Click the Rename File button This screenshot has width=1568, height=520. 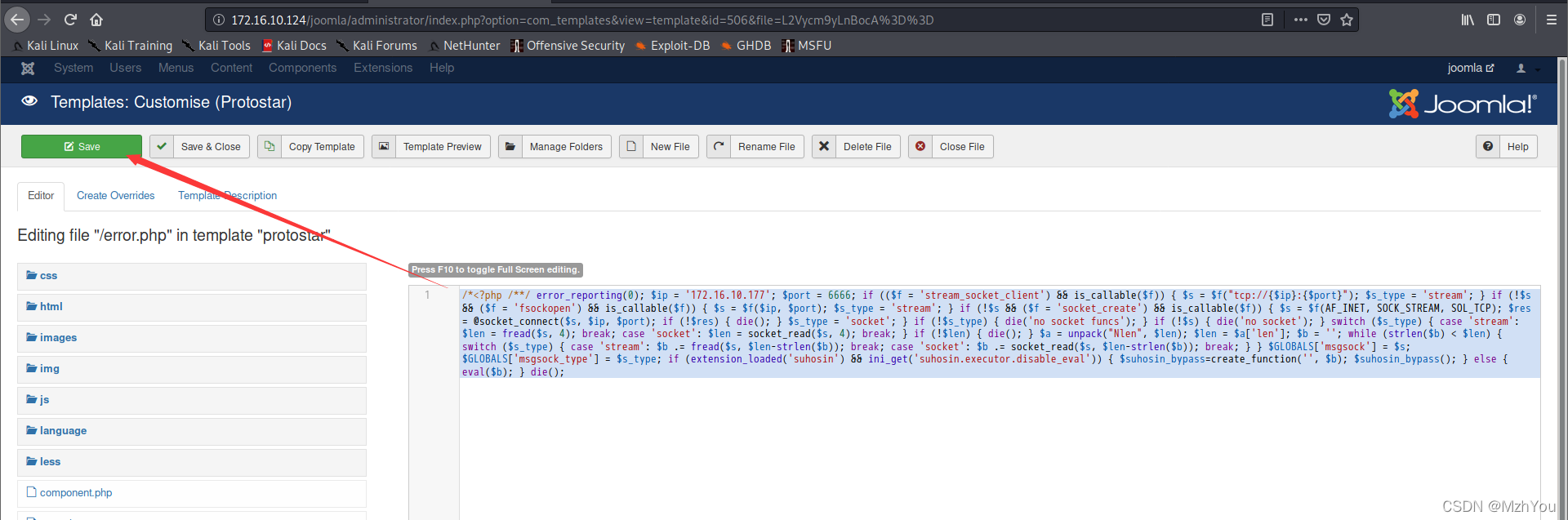pos(755,147)
